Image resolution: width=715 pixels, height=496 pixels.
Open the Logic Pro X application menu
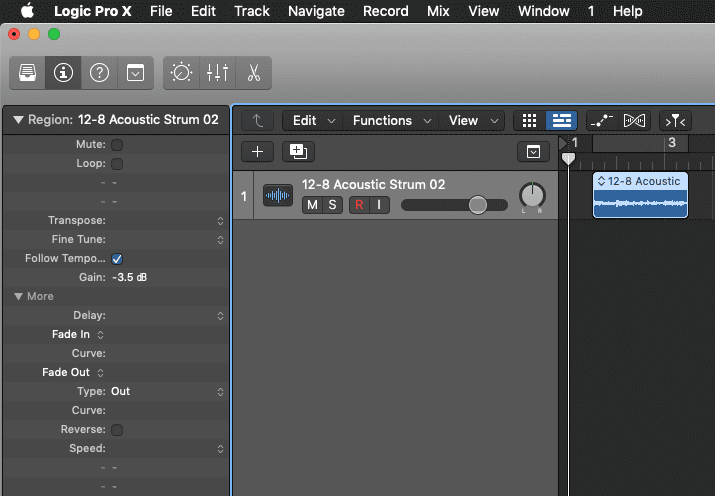tap(93, 11)
